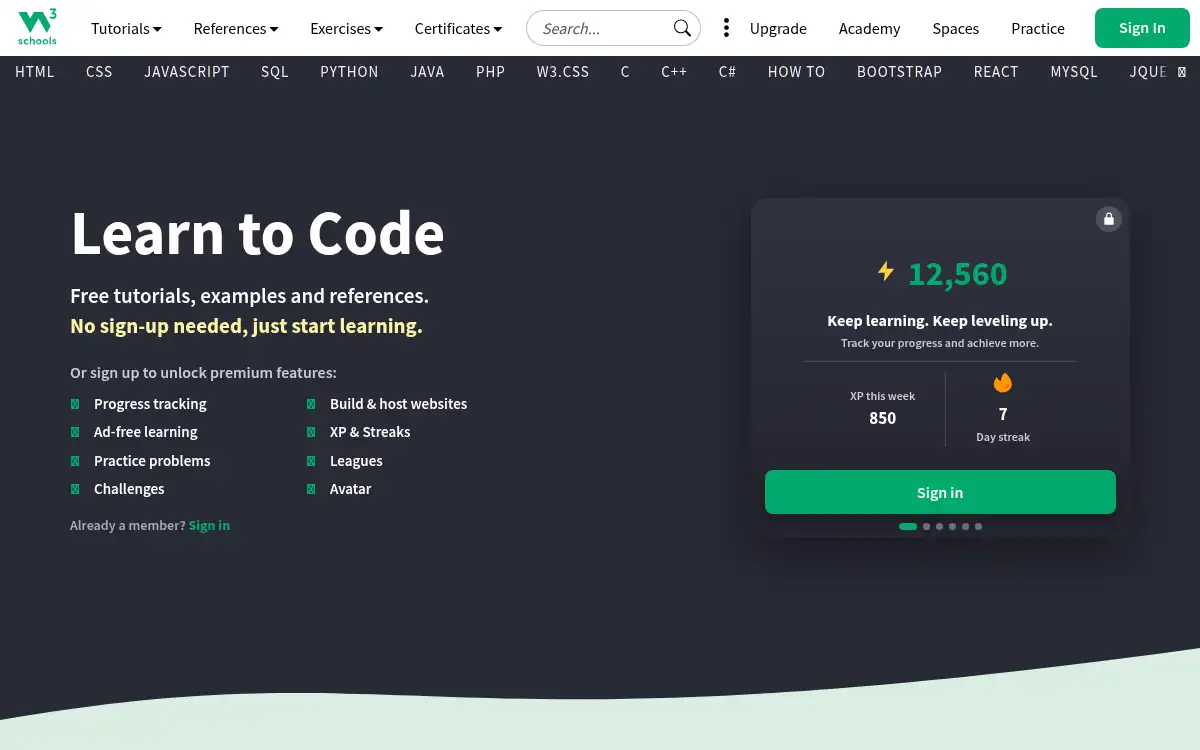Image resolution: width=1200 pixels, height=750 pixels.
Task: Select HTML in the topic bar
Action: [x=35, y=72]
